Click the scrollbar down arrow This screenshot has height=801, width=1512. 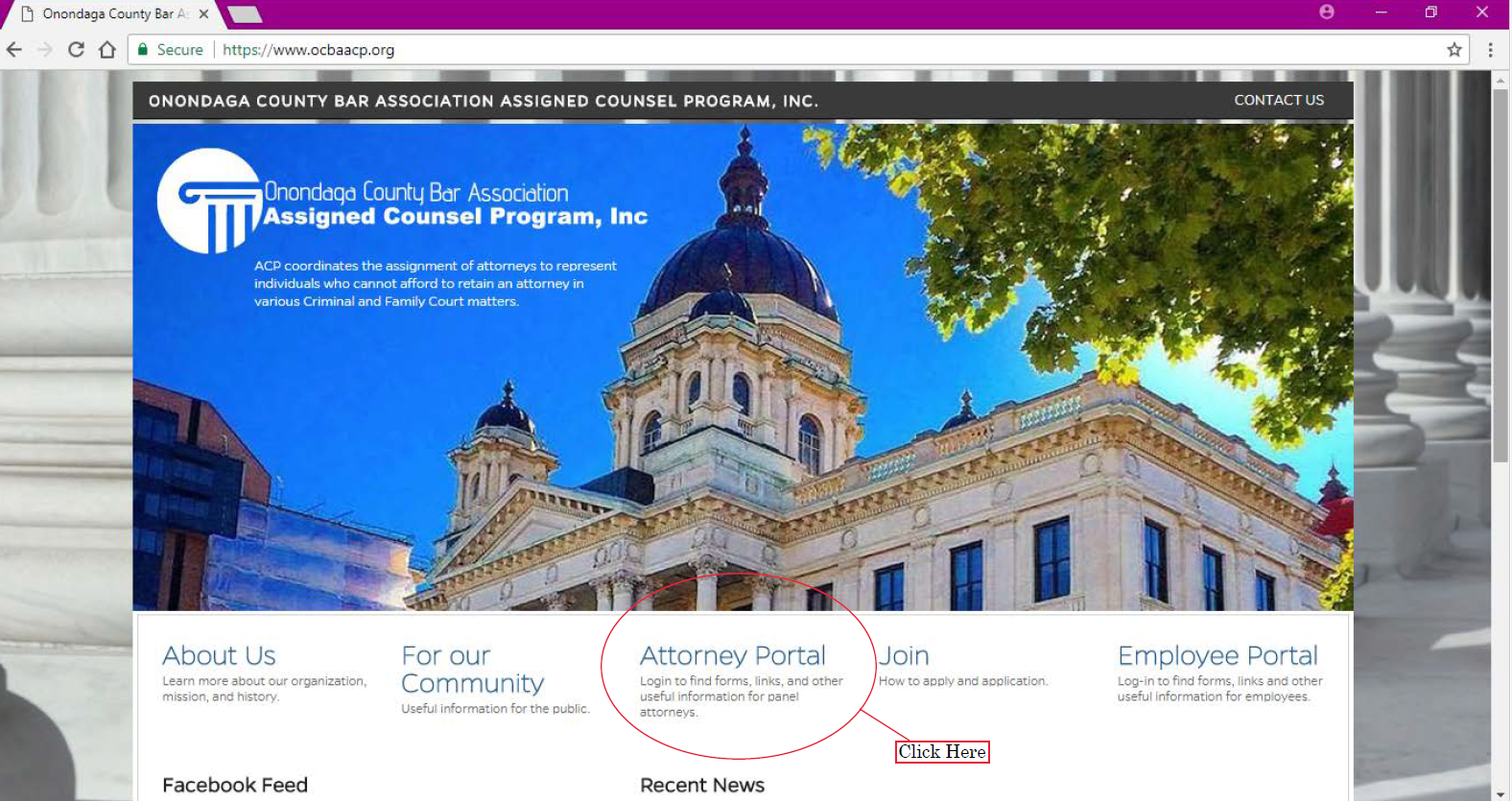(1500, 793)
